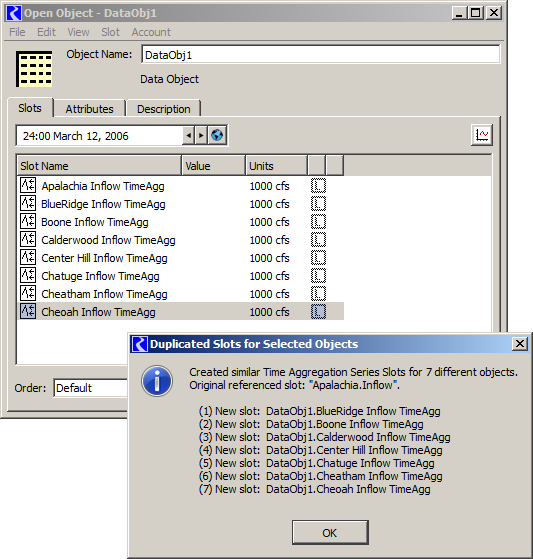Switch to the Attributes tab
The width and height of the screenshot is (533, 559).
pyautogui.click(x=89, y=108)
